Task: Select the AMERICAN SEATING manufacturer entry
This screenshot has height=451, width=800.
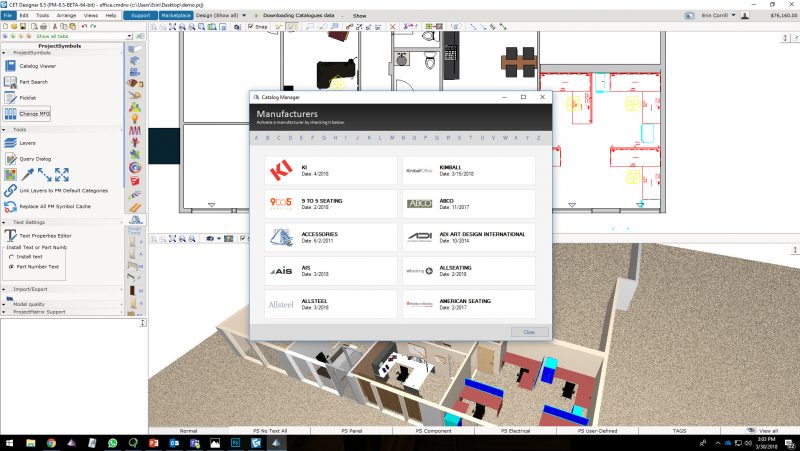Action: tap(469, 304)
